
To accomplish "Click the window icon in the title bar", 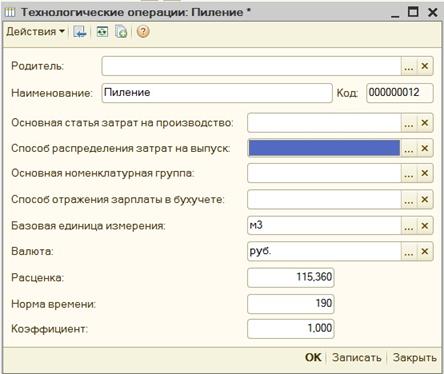I will (x=11, y=13).
